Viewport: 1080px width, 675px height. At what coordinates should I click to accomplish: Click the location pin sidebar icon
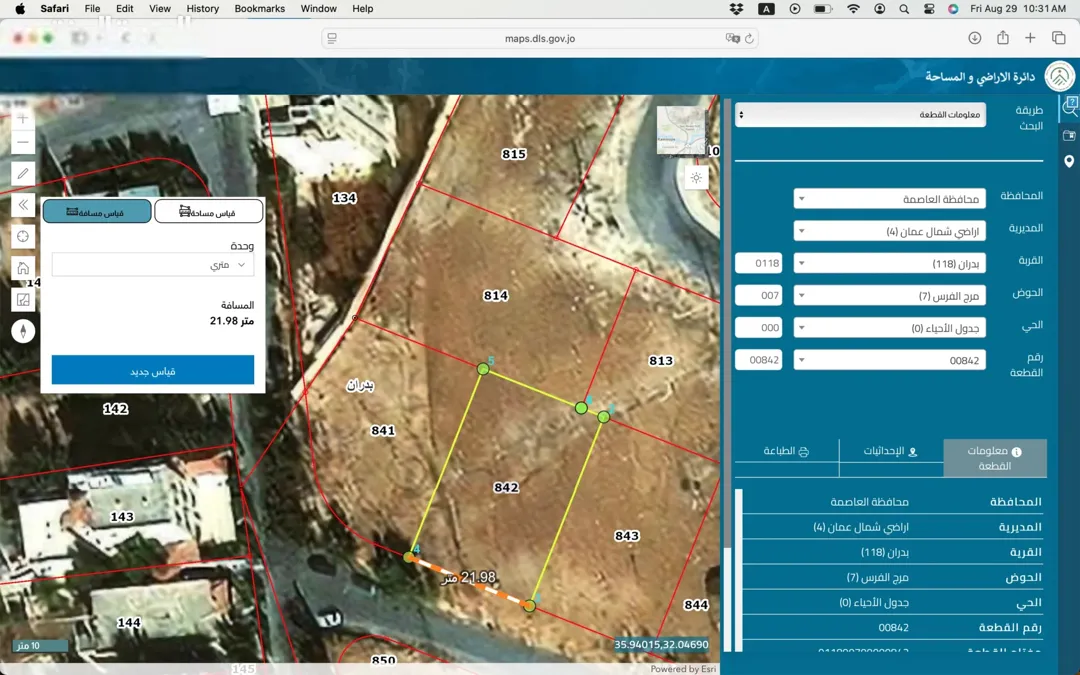pos(1069,161)
